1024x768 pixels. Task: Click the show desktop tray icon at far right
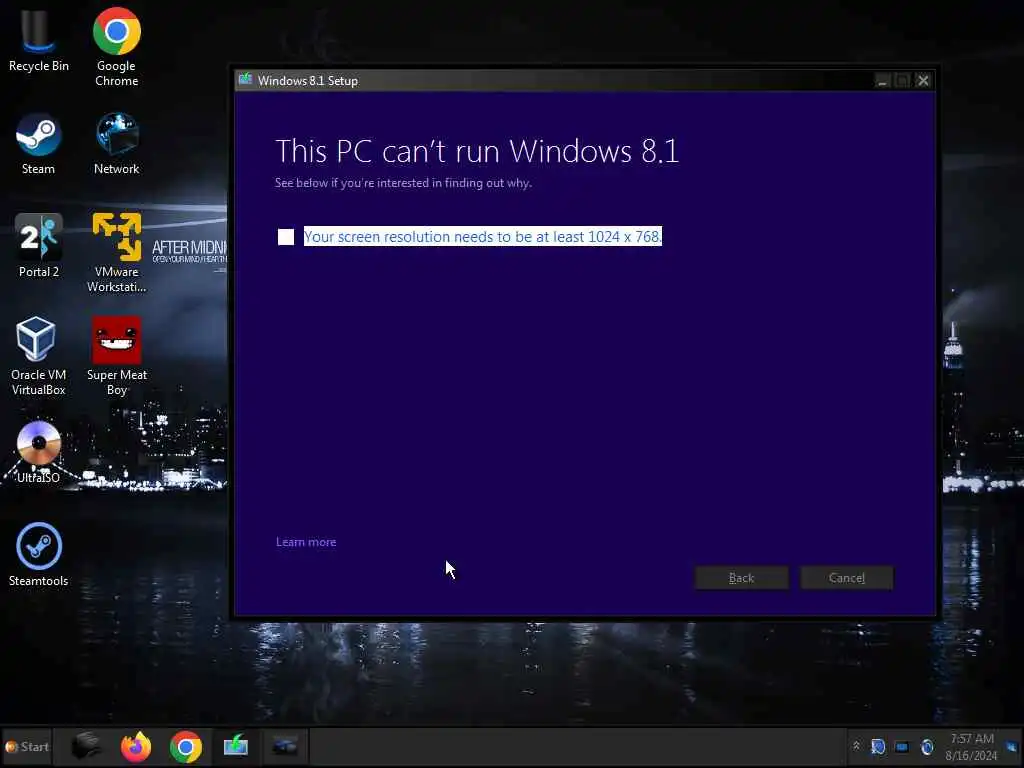pyautogui.click(x=1012, y=746)
